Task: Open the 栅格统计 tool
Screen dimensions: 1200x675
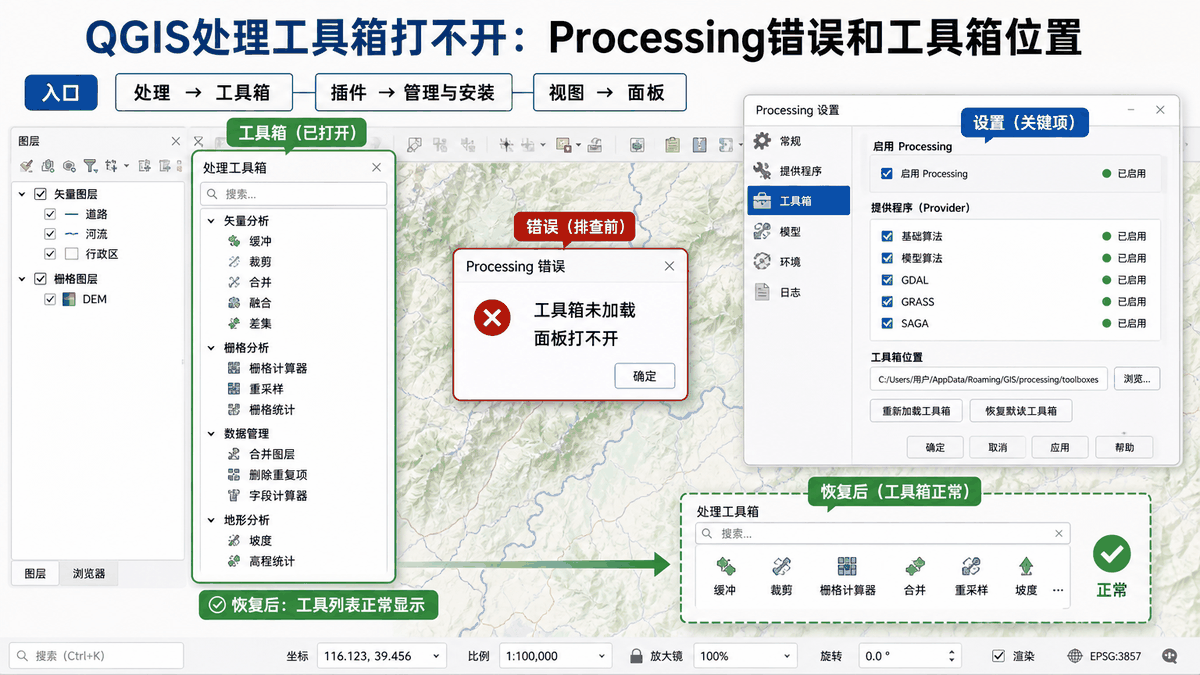Action: tap(261, 410)
